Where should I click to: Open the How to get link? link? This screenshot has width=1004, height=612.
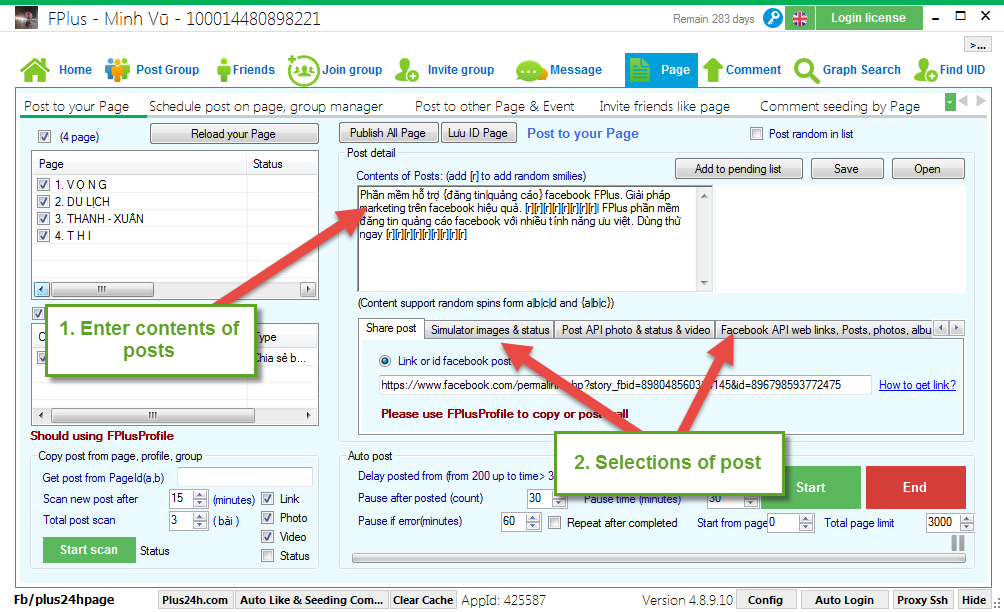[x=917, y=385]
